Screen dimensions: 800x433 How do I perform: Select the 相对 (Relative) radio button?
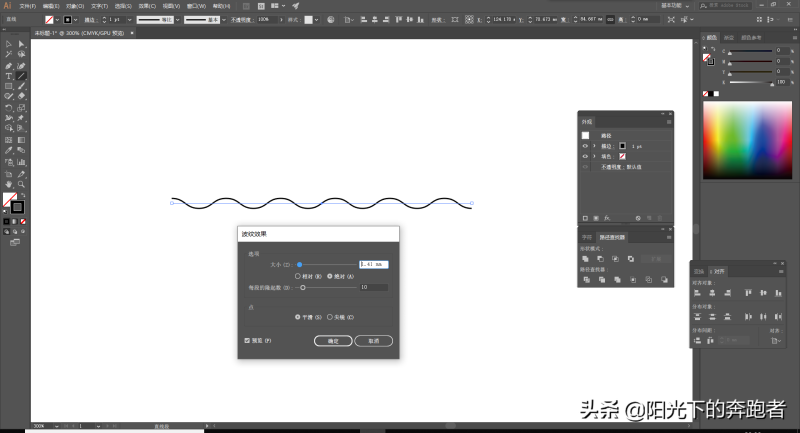297,276
